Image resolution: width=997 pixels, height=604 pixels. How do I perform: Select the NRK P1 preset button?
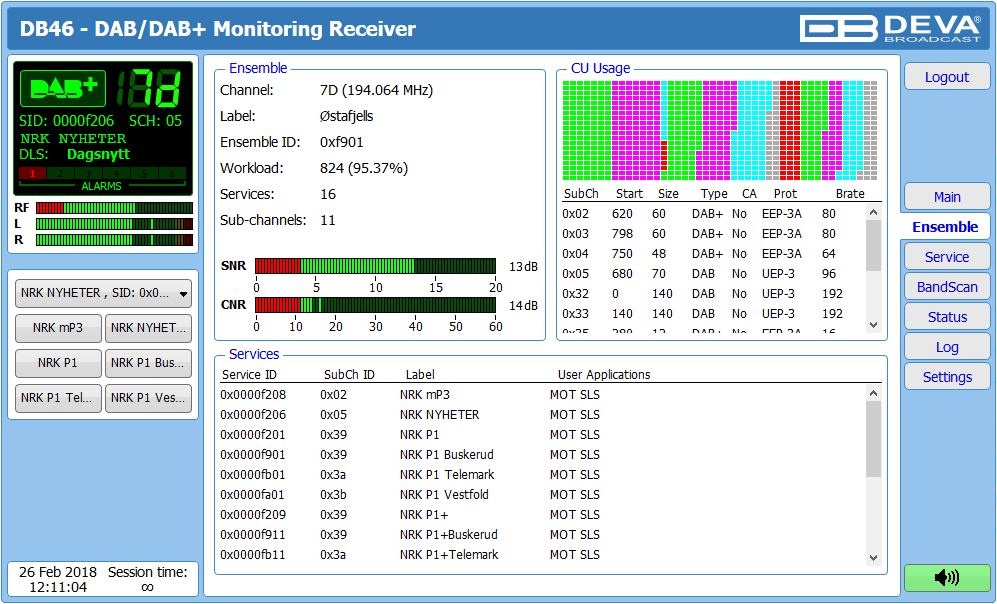(58, 363)
